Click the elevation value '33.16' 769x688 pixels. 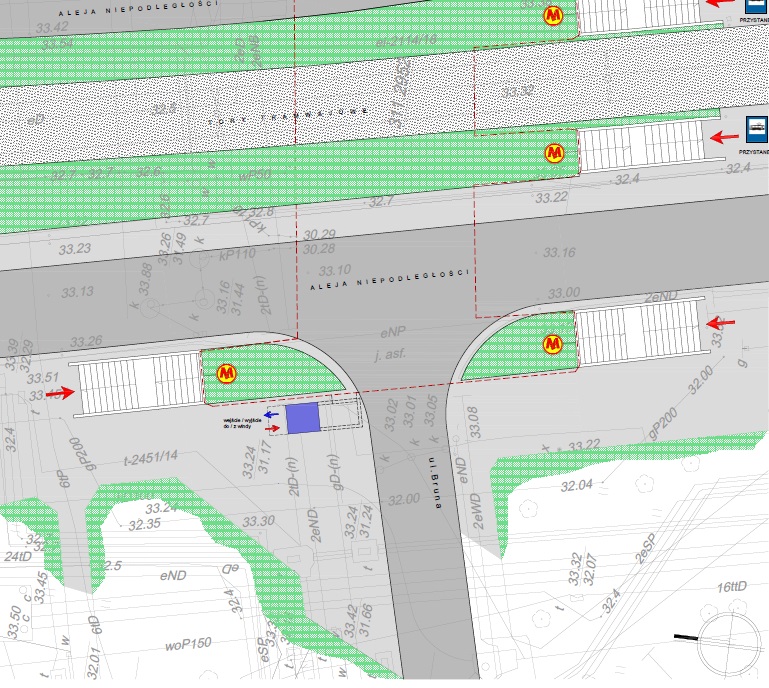(559, 253)
